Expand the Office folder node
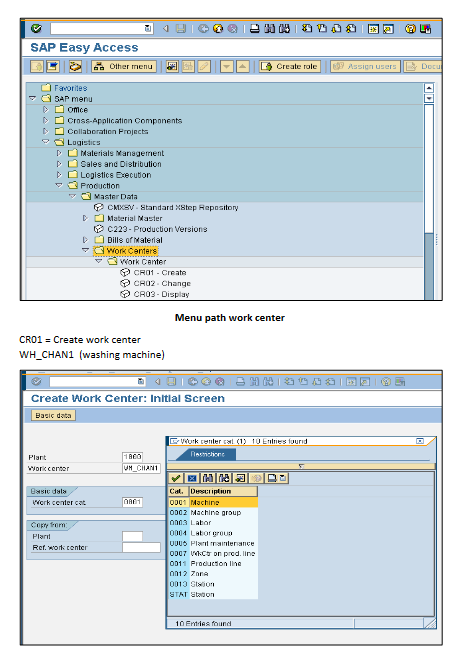Viewport: 456px width, 660px height. pyautogui.click(x=46, y=109)
